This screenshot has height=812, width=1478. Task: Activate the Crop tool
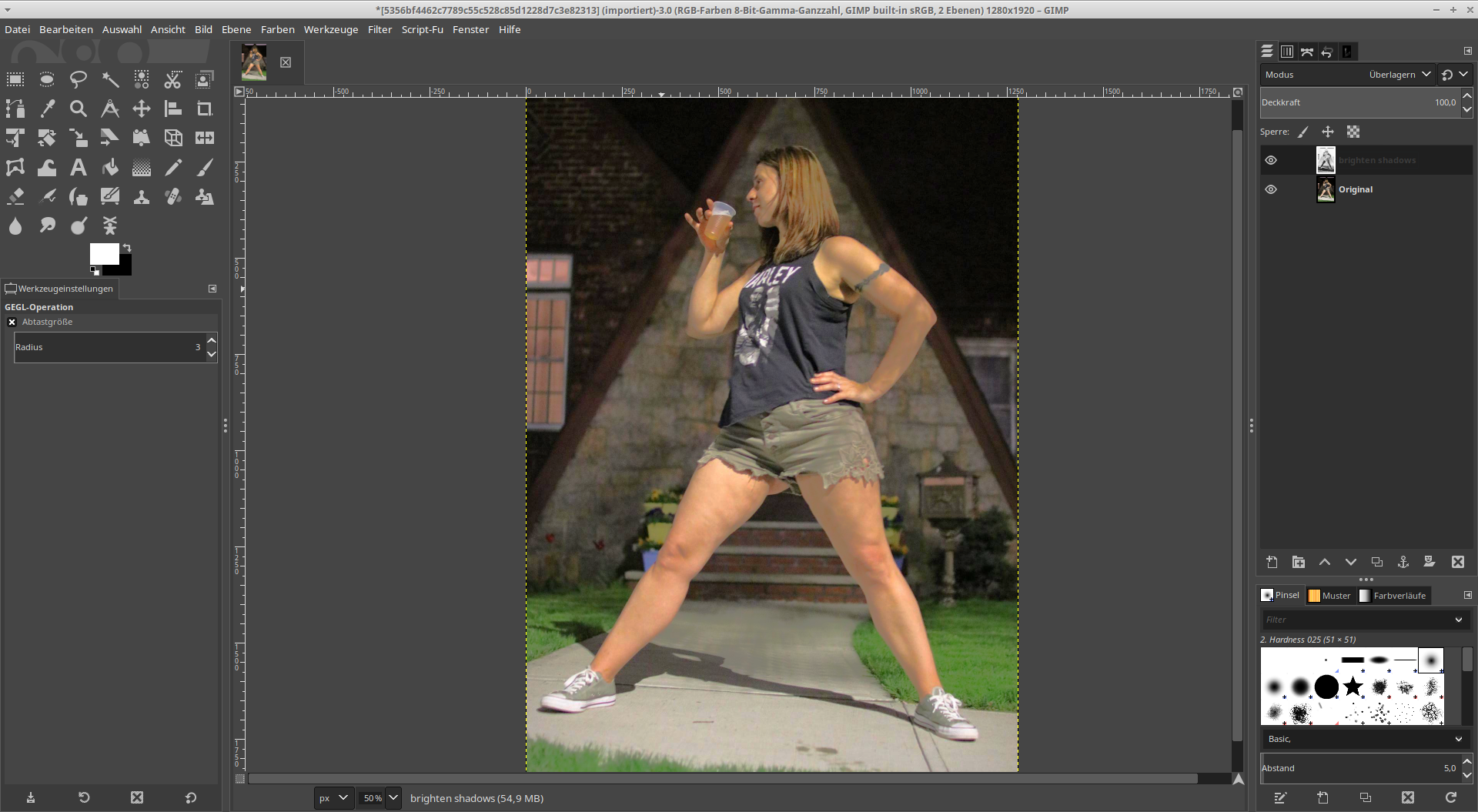click(x=205, y=109)
